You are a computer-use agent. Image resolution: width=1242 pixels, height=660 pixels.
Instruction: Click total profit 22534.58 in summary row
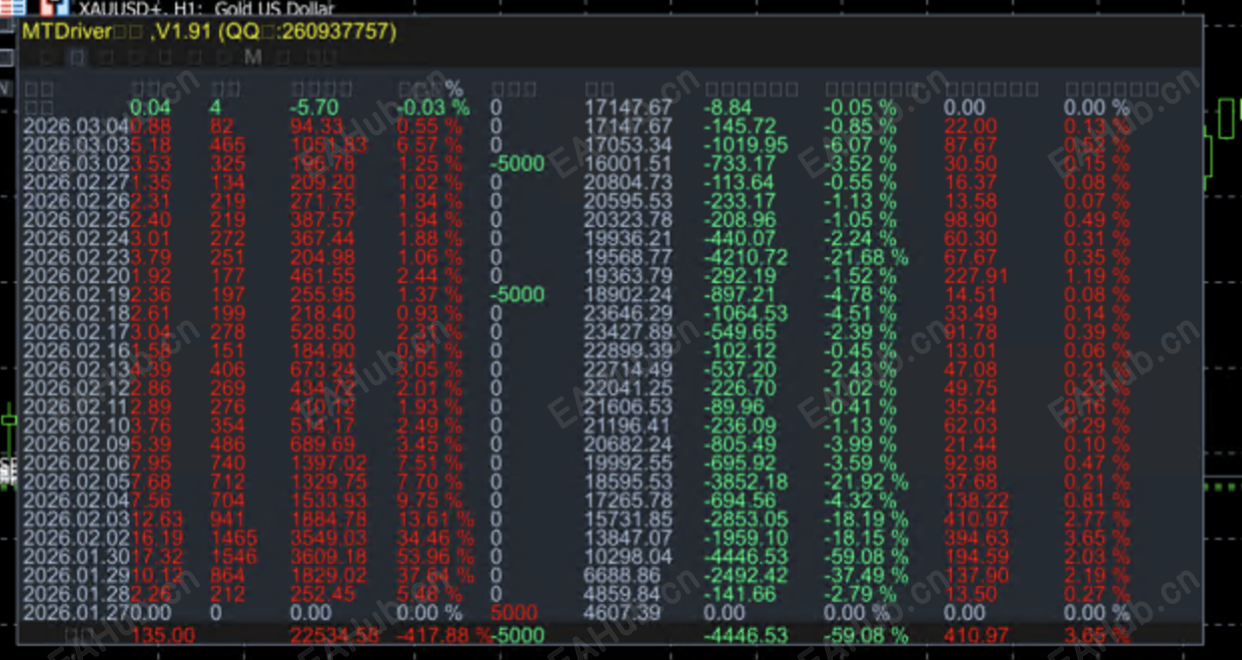pos(335,635)
